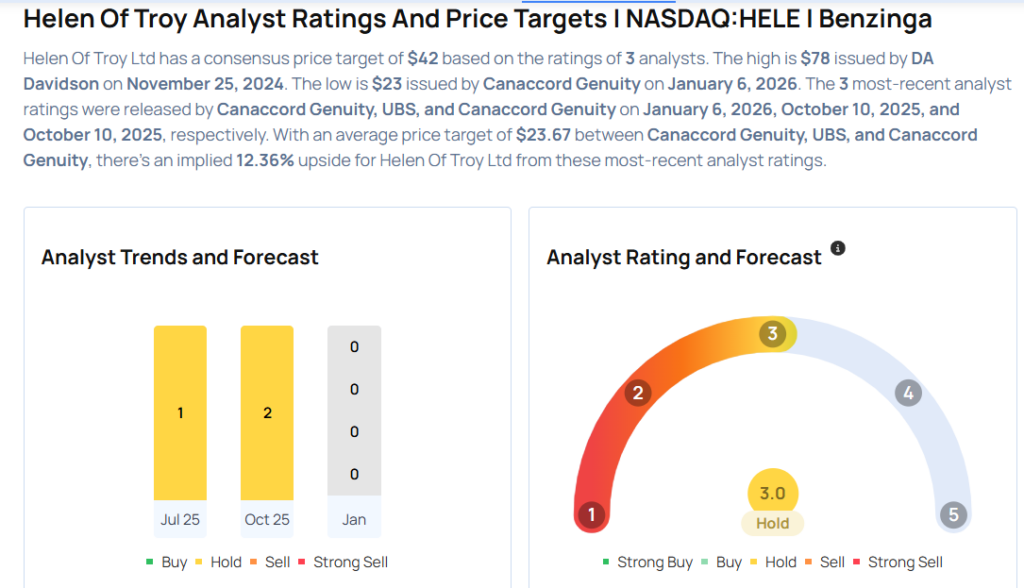Click the Hold badge below the 3.0 score
Screen dimensions: 1024x588
(x=772, y=523)
